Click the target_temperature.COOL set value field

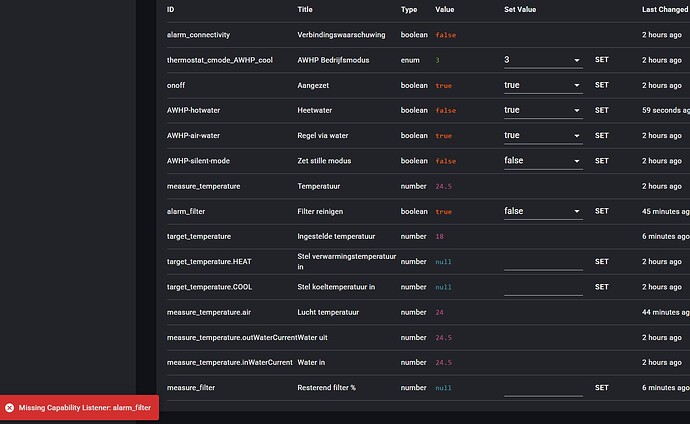[x=543, y=287]
